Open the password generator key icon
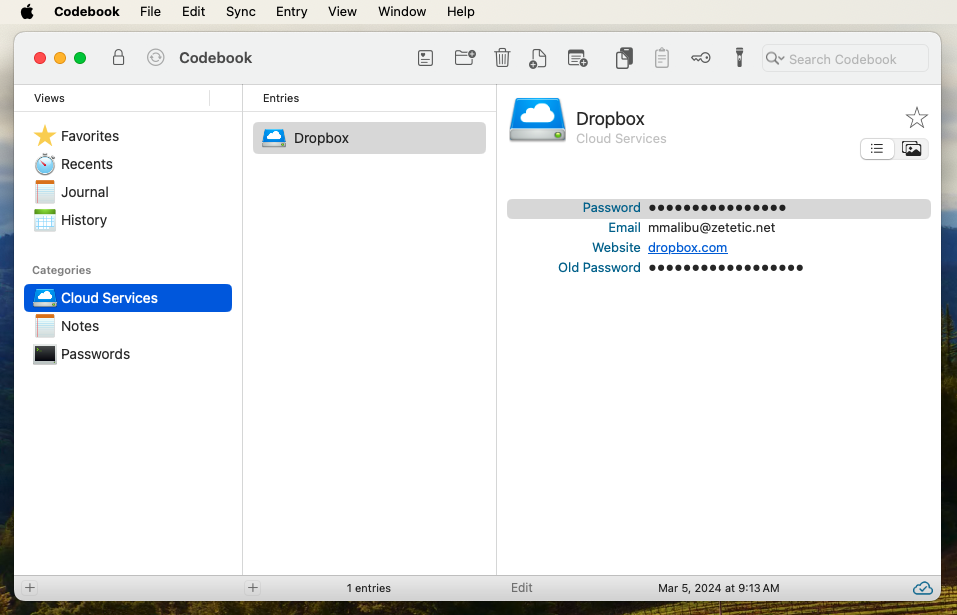The image size is (957, 615). coord(701,58)
